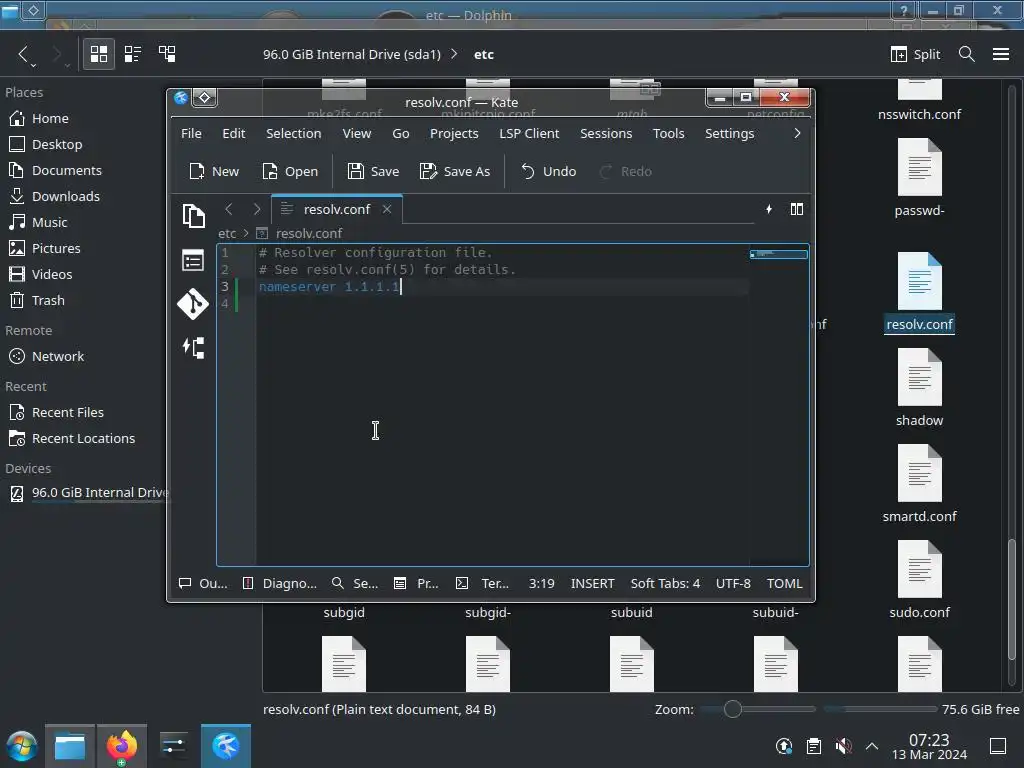Toggle the Diagnostics panel
The width and height of the screenshot is (1024, 768).
click(280, 583)
